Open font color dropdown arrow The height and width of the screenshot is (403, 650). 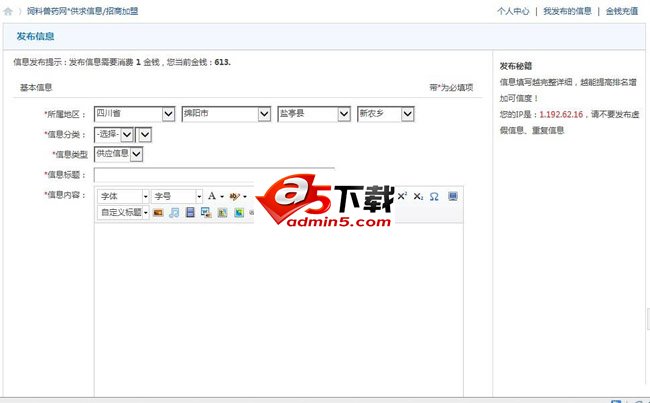[x=222, y=197]
